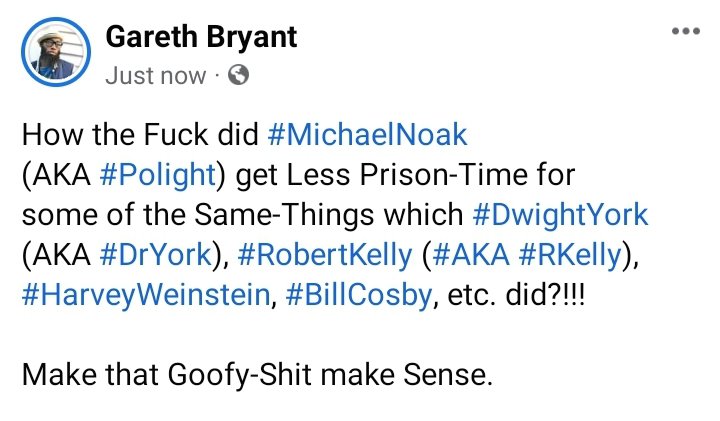Screen dimensions: 720x421
Task: Click 'some of the Same-Things which' text
Action: coord(240,213)
